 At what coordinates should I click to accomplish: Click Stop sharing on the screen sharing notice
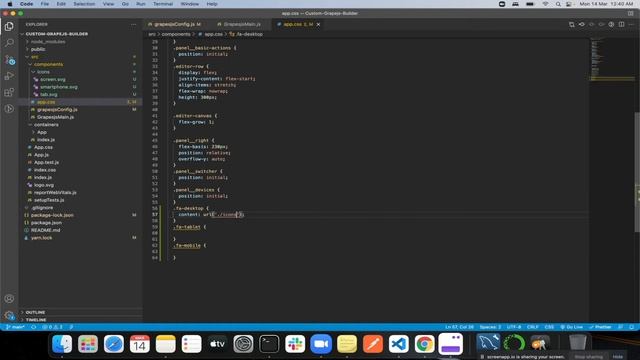click(589, 357)
